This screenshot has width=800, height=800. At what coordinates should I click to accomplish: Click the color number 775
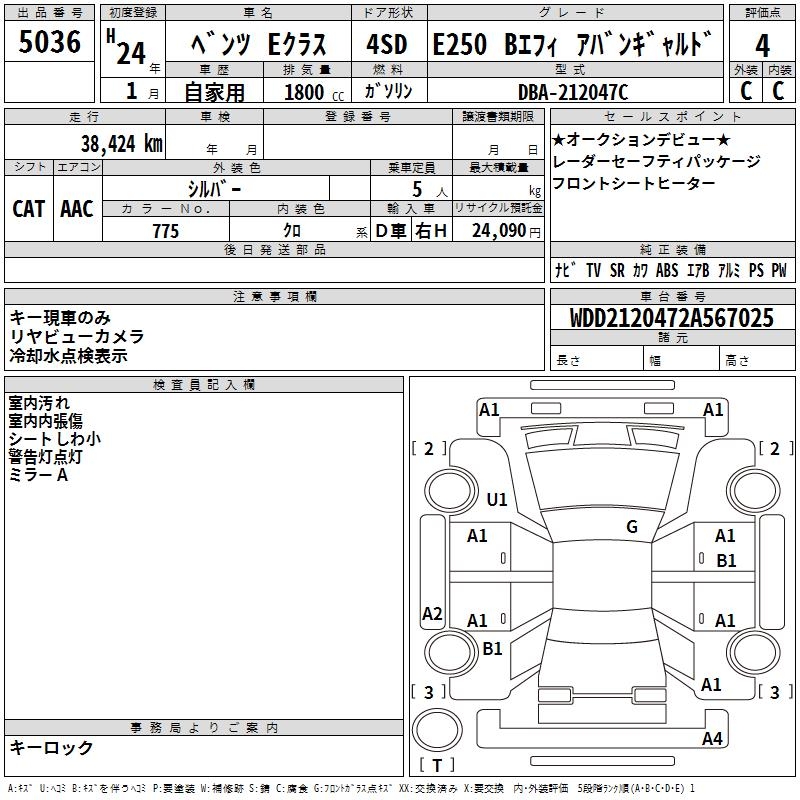click(x=165, y=231)
